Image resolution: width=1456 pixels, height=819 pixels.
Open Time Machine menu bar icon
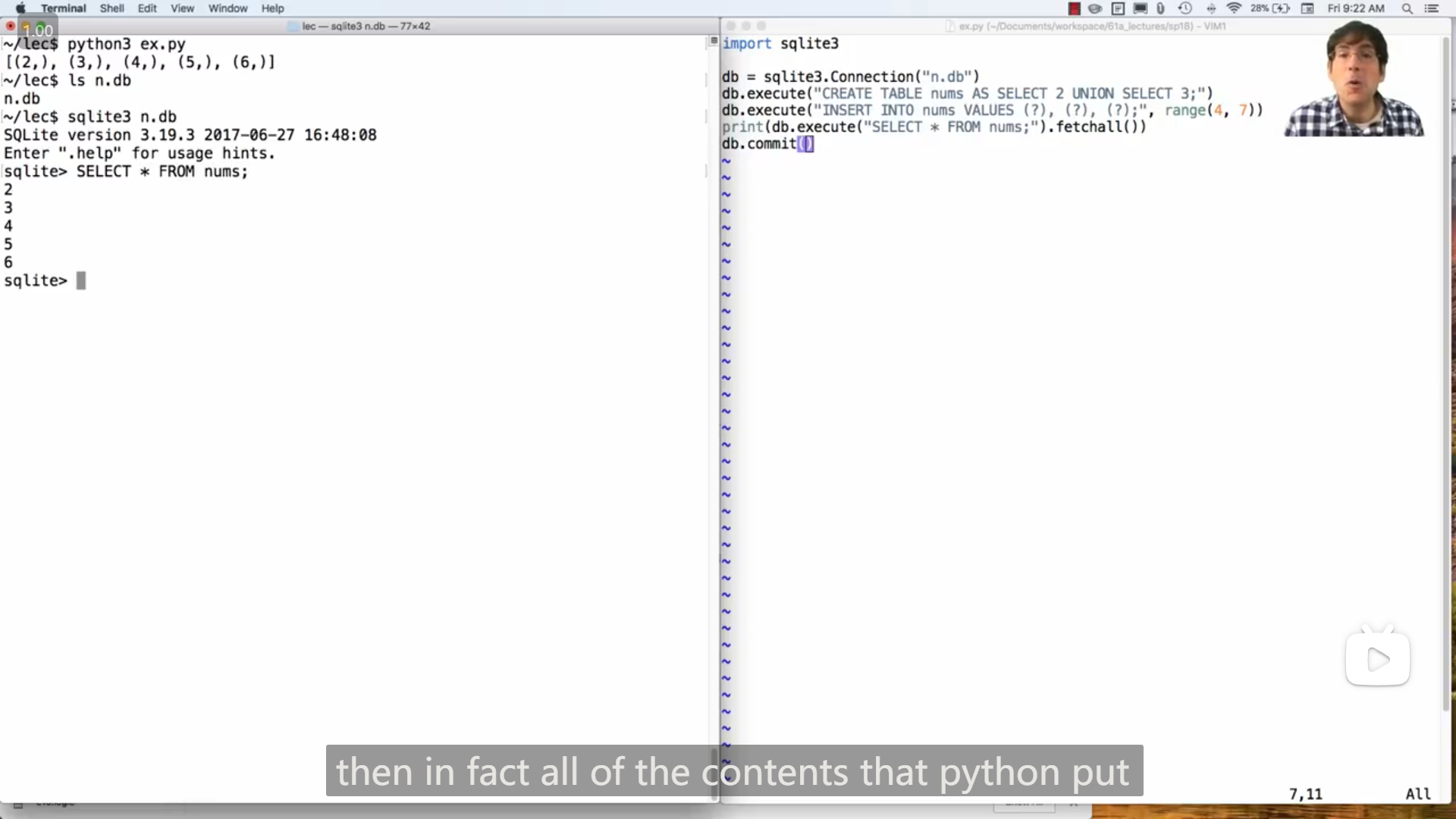[x=1185, y=8]
